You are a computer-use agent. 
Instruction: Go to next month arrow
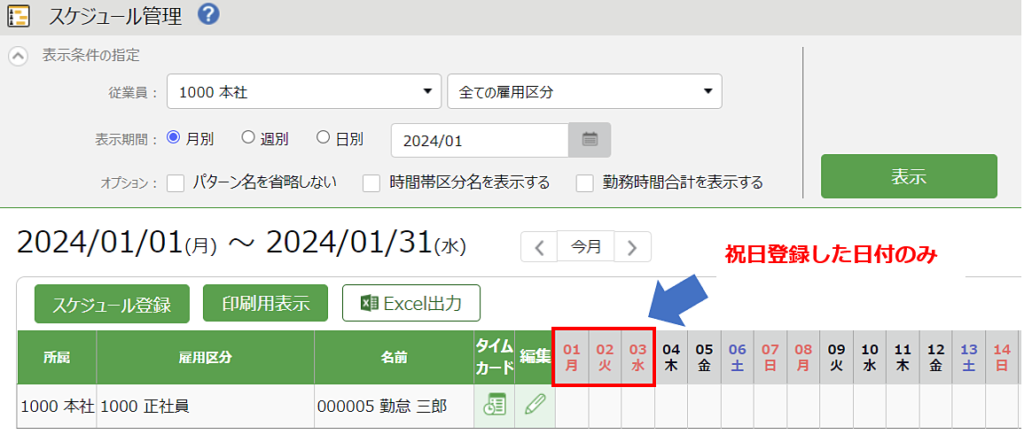coord(633,246)
